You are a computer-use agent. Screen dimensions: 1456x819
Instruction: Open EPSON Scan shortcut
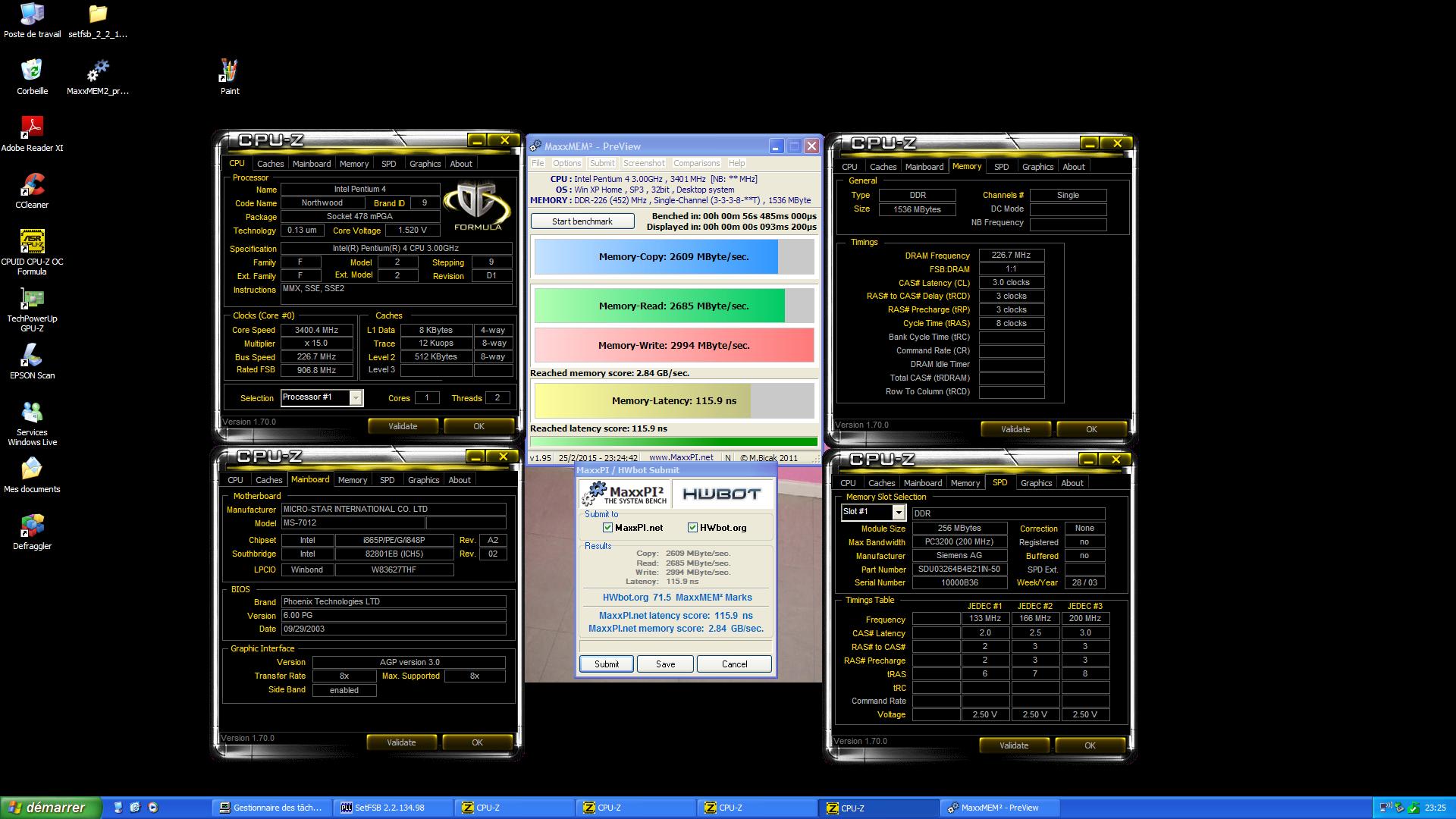[32, 361]
